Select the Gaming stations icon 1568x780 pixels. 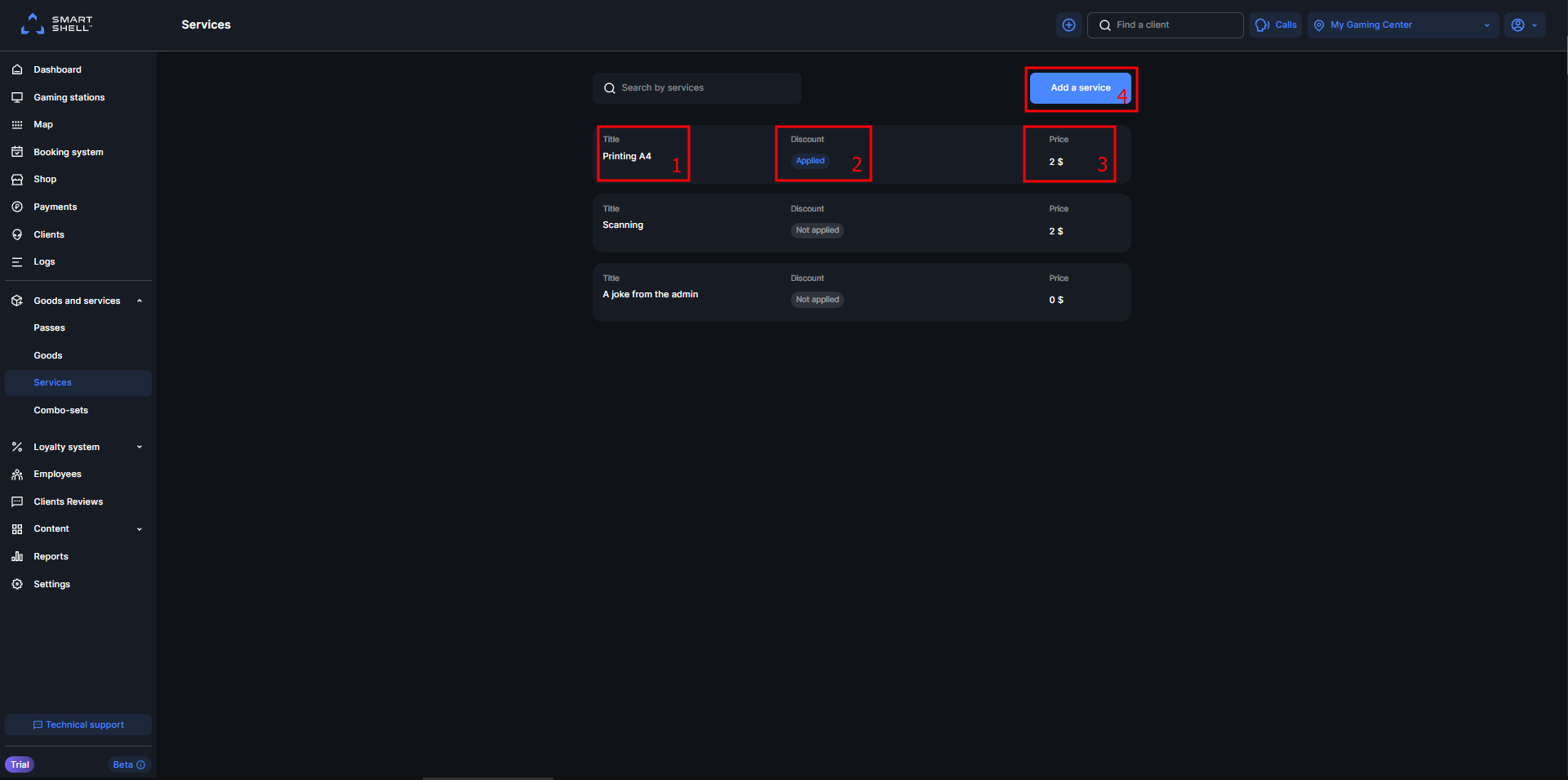coord(17,96)
